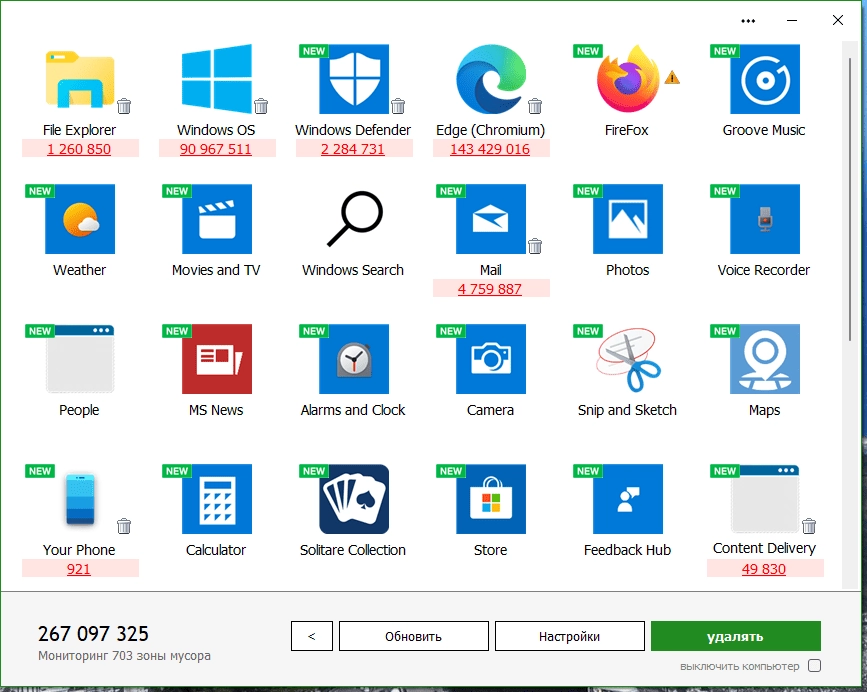Open the 921 Your Phone link
This screenshot has height=692, width=867.
click(x=79, y=569)
